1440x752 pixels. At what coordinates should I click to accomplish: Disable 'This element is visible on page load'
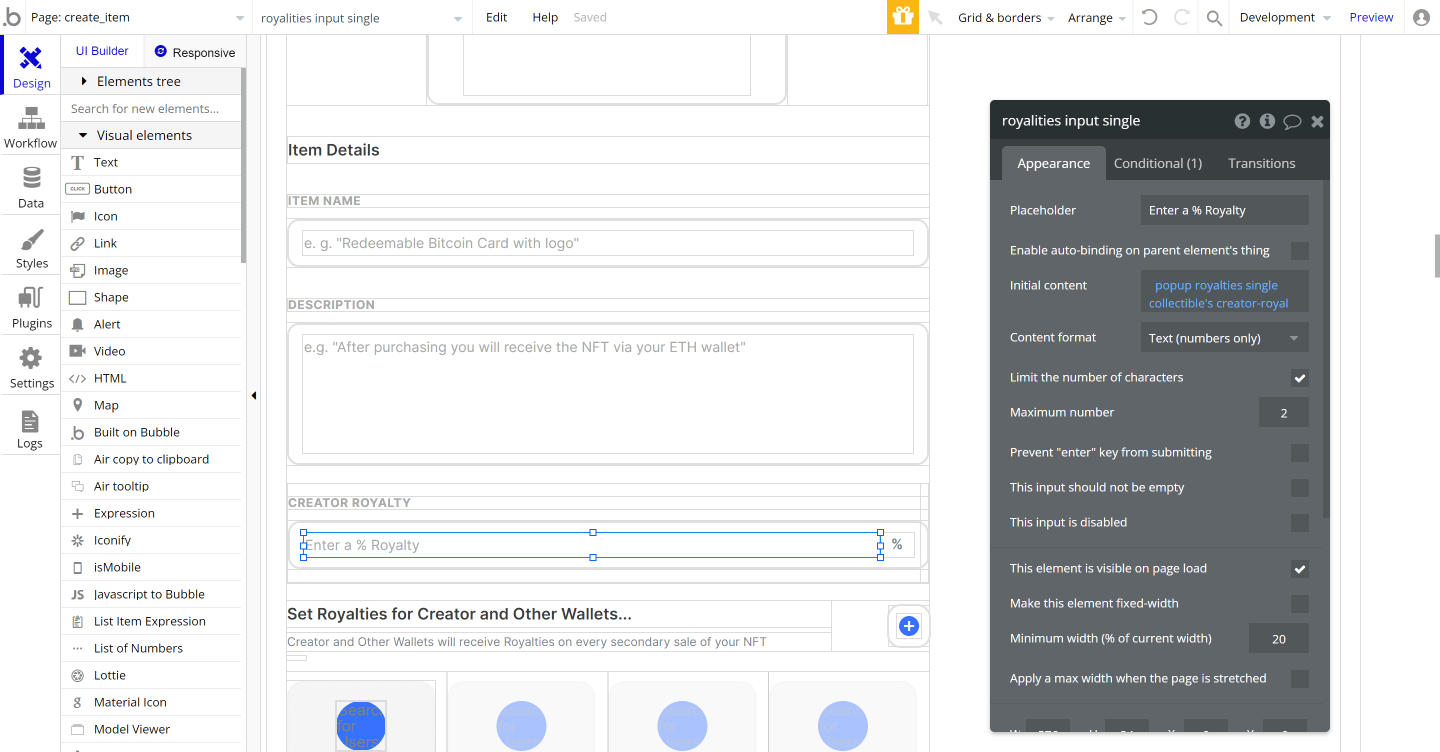point(1299,568)
